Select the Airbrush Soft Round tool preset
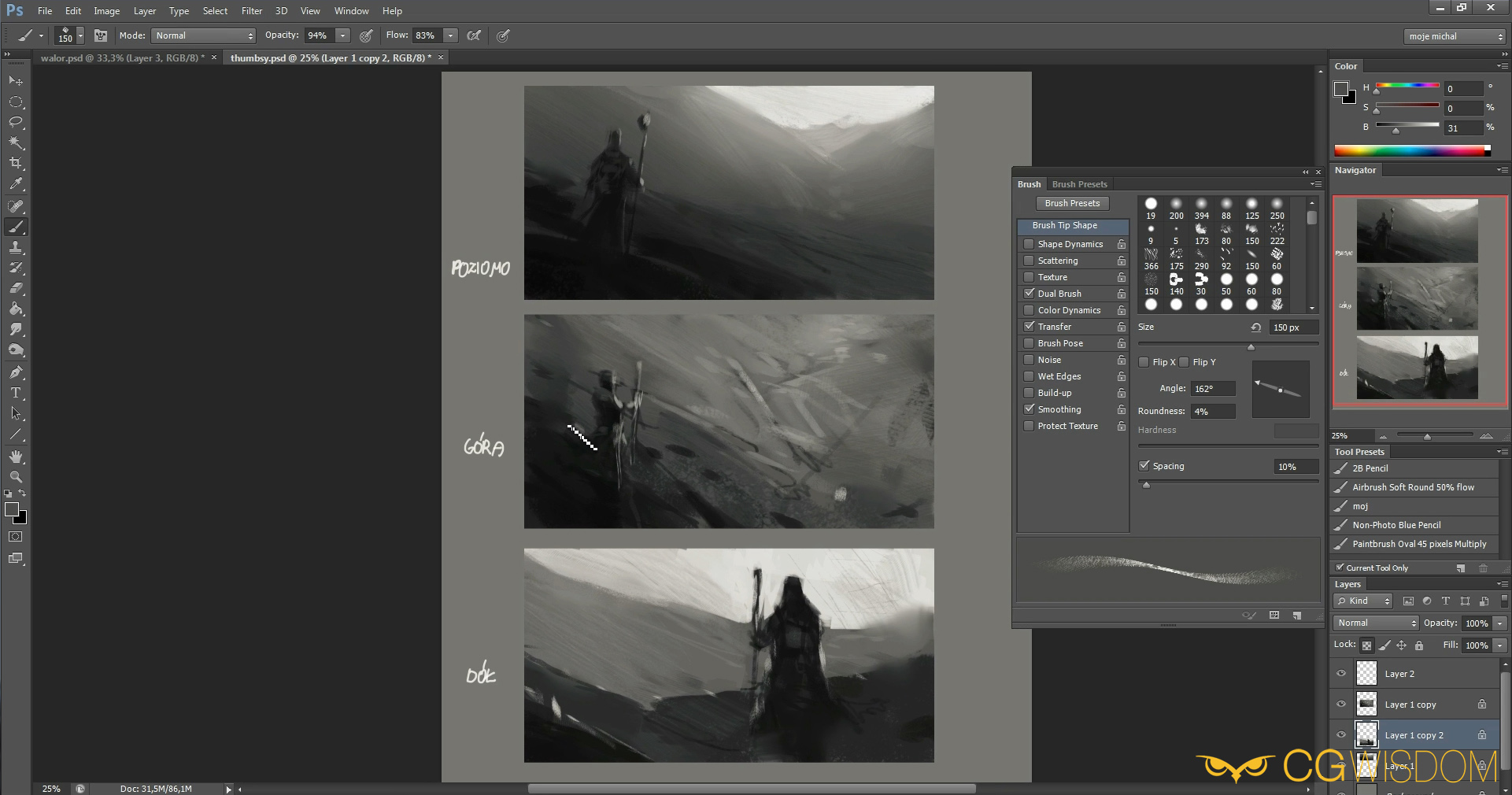The height and width of the screenshot is (795, 1512). [1413, 487]
